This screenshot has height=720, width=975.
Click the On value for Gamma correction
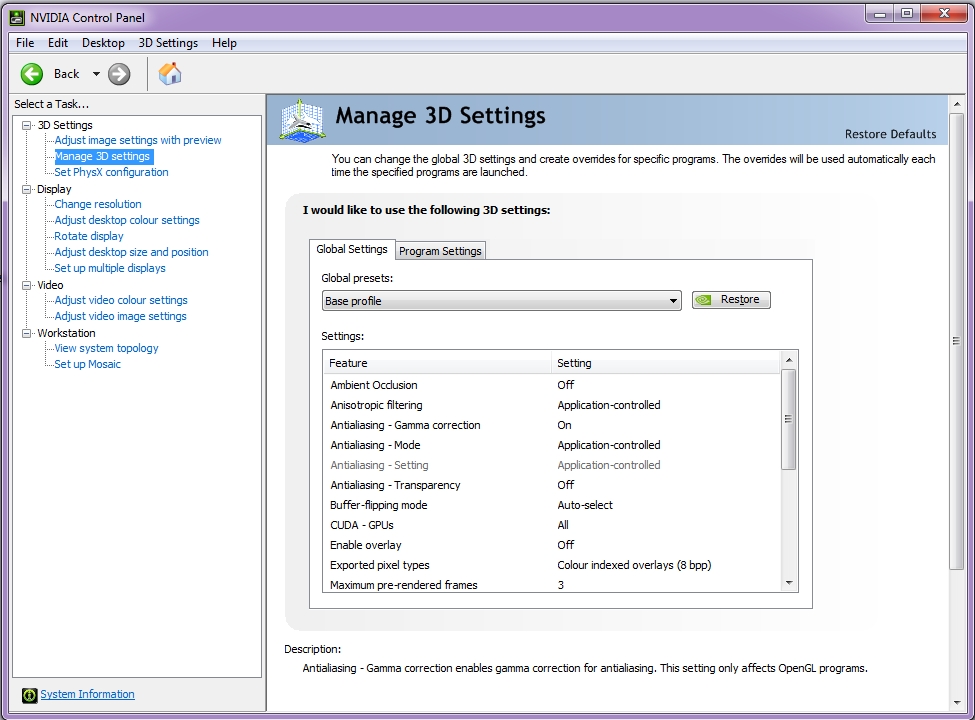click(565, 425)
